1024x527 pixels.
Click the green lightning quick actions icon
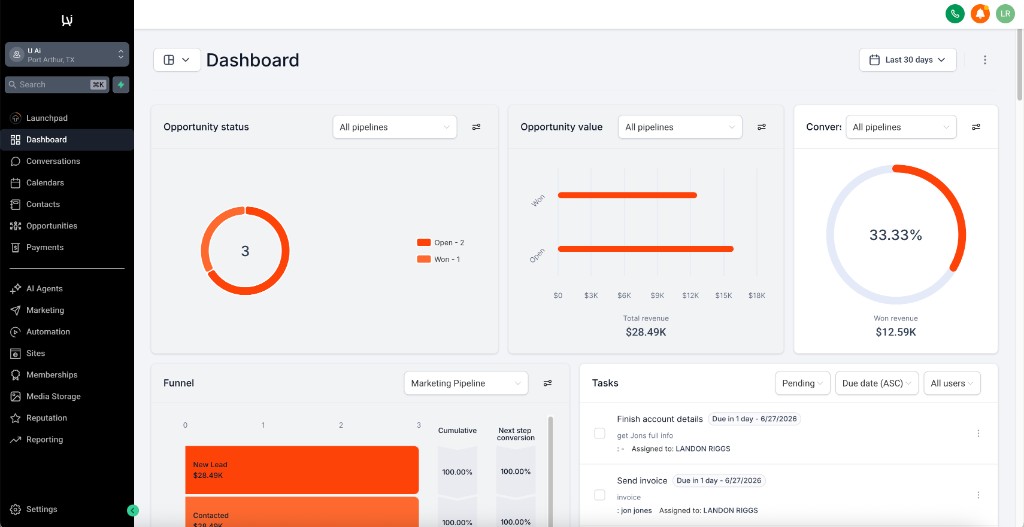[x=121, y=84]
